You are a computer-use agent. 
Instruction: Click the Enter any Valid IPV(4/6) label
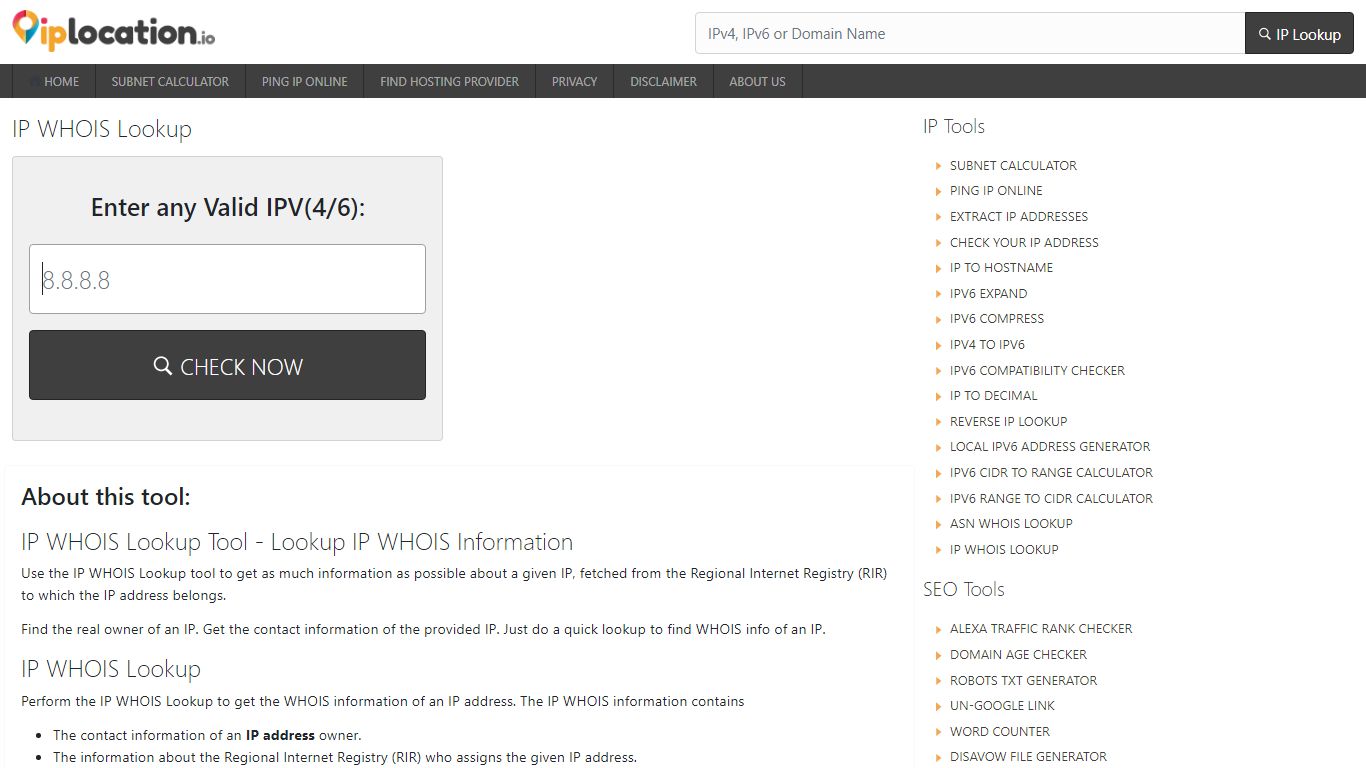pos(228,207)
